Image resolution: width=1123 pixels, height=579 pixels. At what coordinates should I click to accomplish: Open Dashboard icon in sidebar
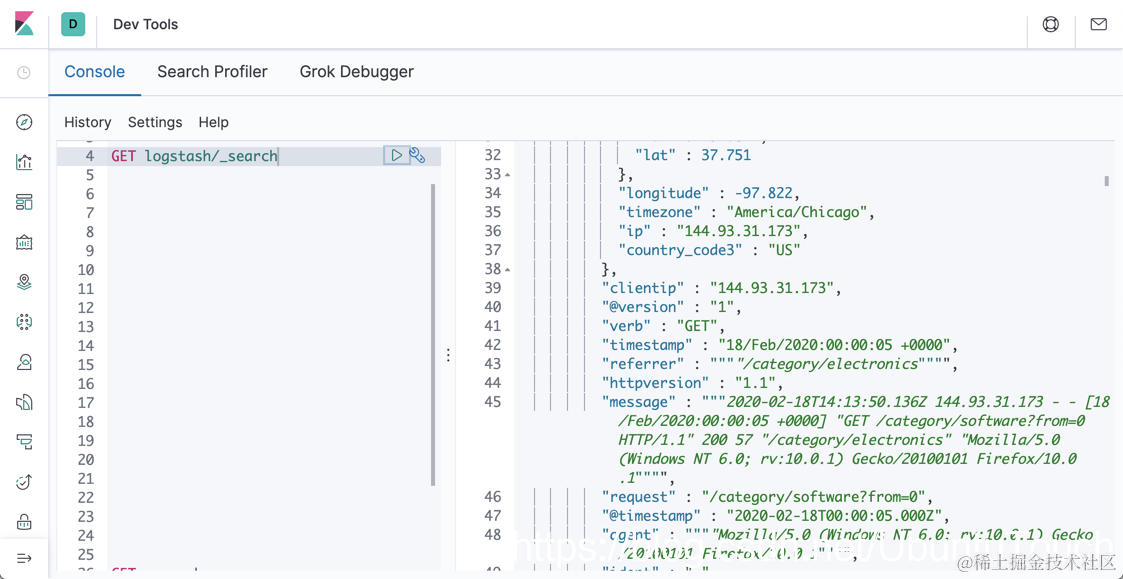[x=24, y=203]
